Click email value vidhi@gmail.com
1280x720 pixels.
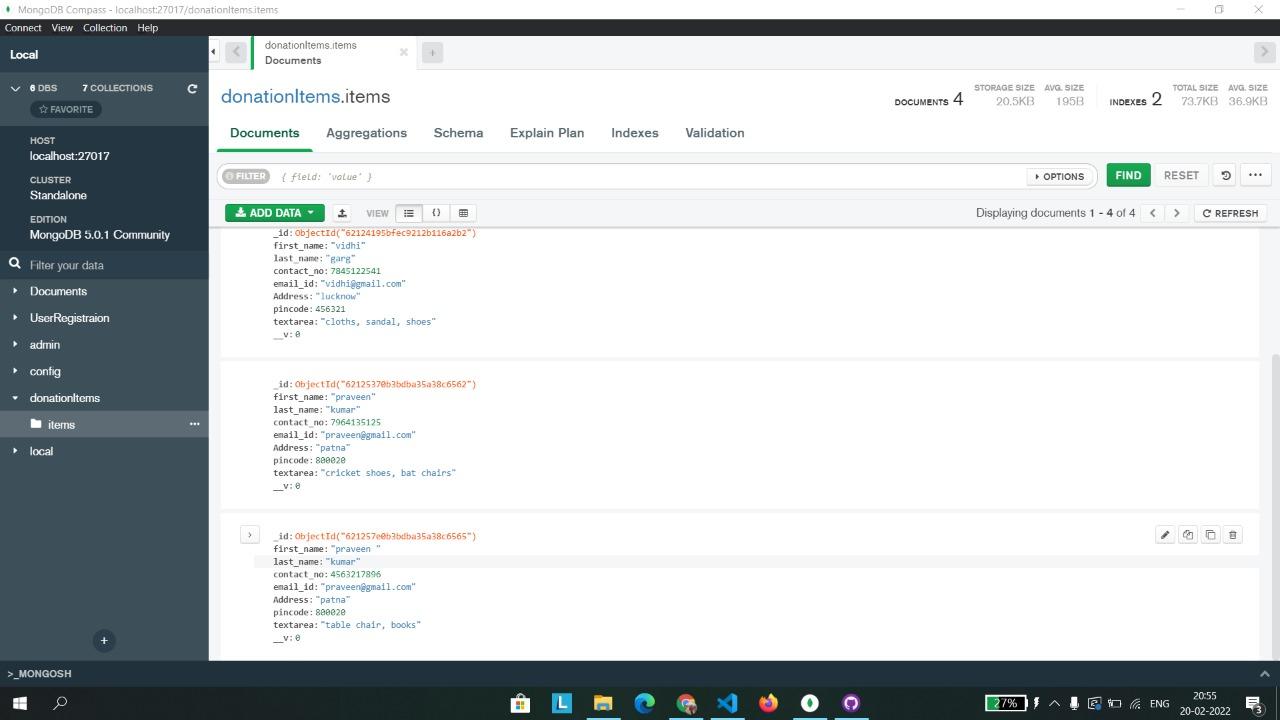coord(363,284)
